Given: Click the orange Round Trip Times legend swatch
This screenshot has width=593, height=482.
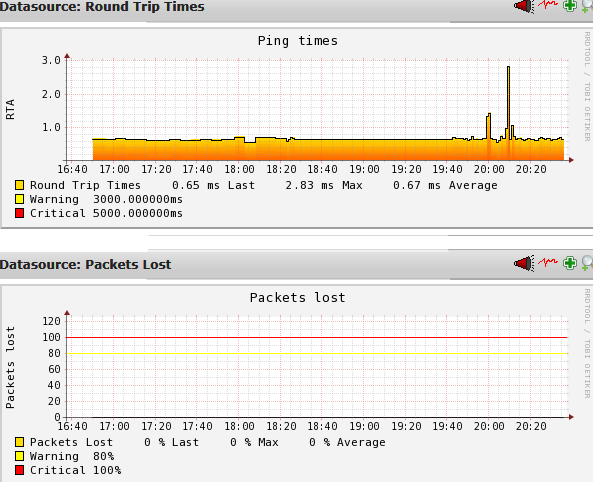Looking at the screenshot, I should coord(19,185).
